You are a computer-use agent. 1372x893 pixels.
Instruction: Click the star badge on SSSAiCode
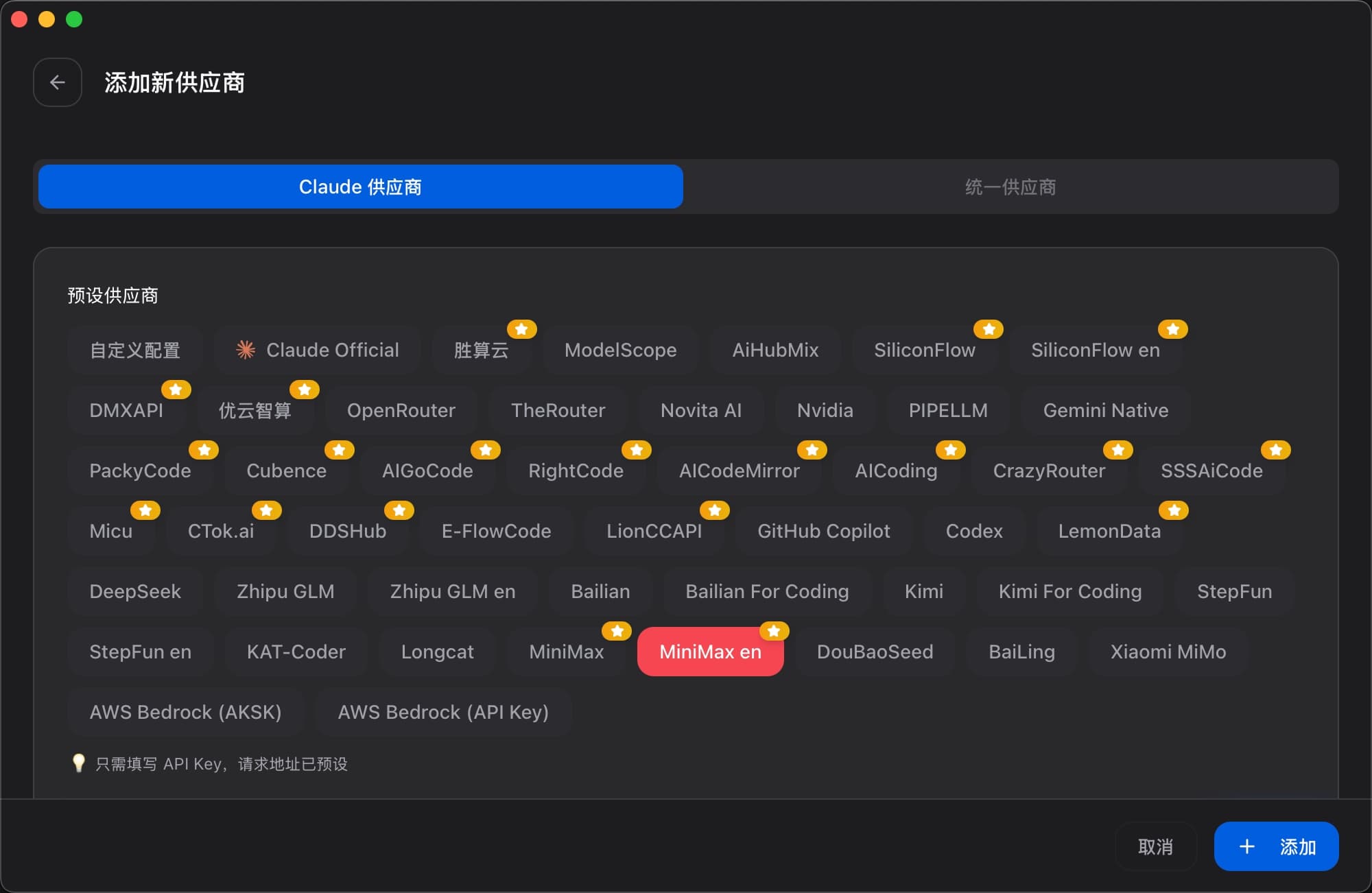pyautogui.click(x=1276, y=450)
